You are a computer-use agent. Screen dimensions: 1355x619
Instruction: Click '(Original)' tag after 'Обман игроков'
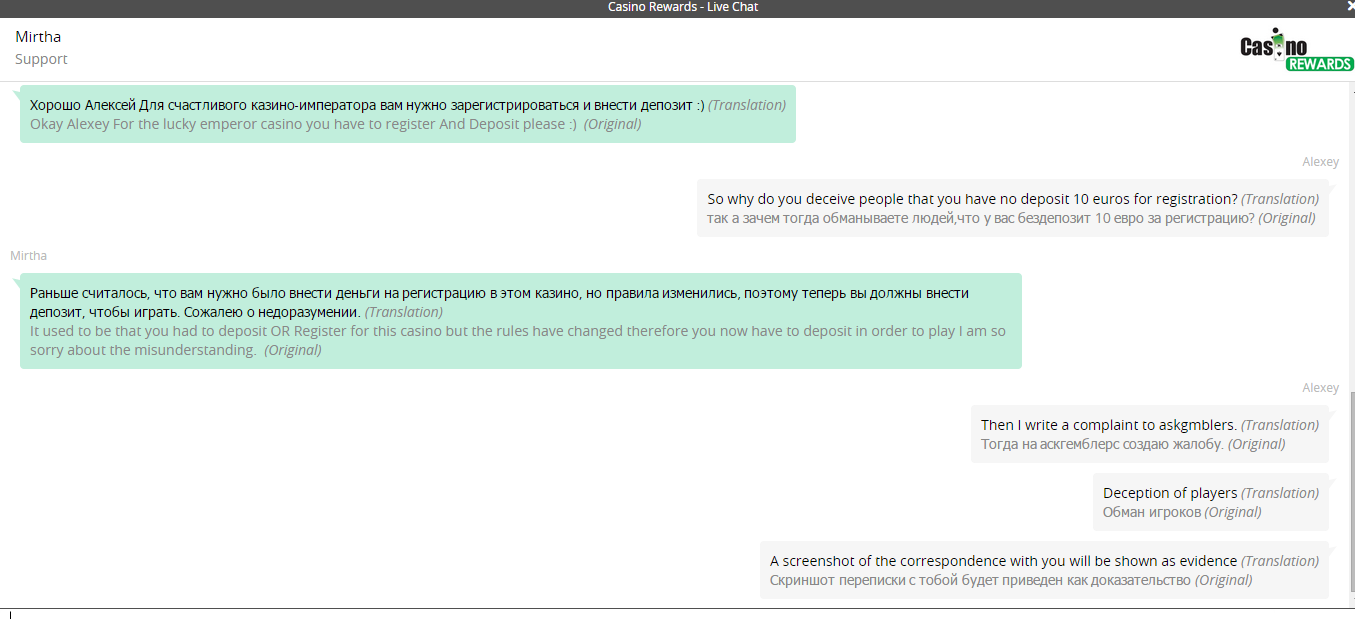click(1232, 512)
